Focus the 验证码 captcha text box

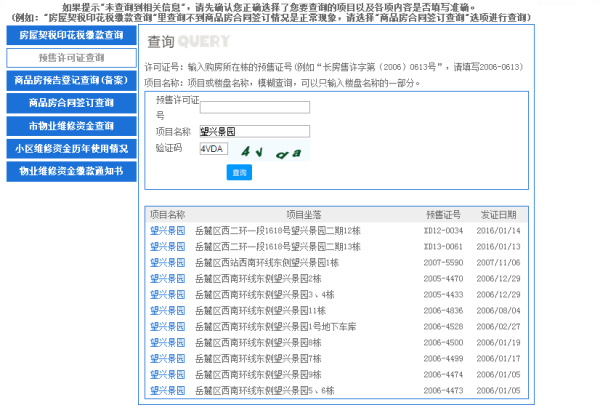coord(213,148)
